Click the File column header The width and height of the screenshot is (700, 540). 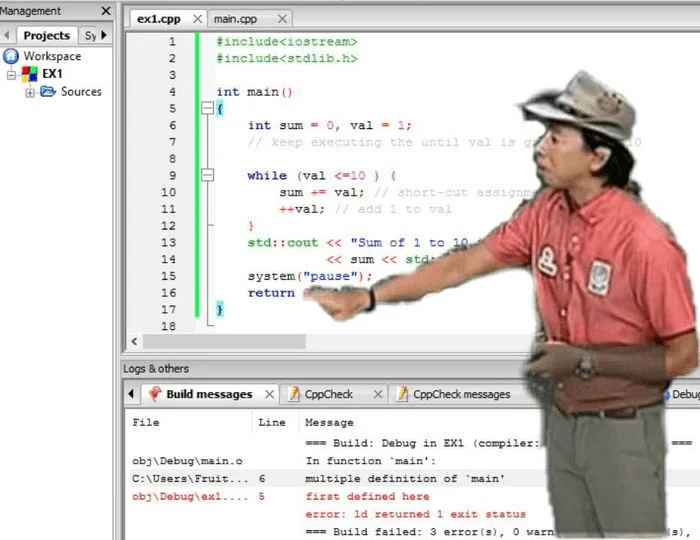coord(146,423)
